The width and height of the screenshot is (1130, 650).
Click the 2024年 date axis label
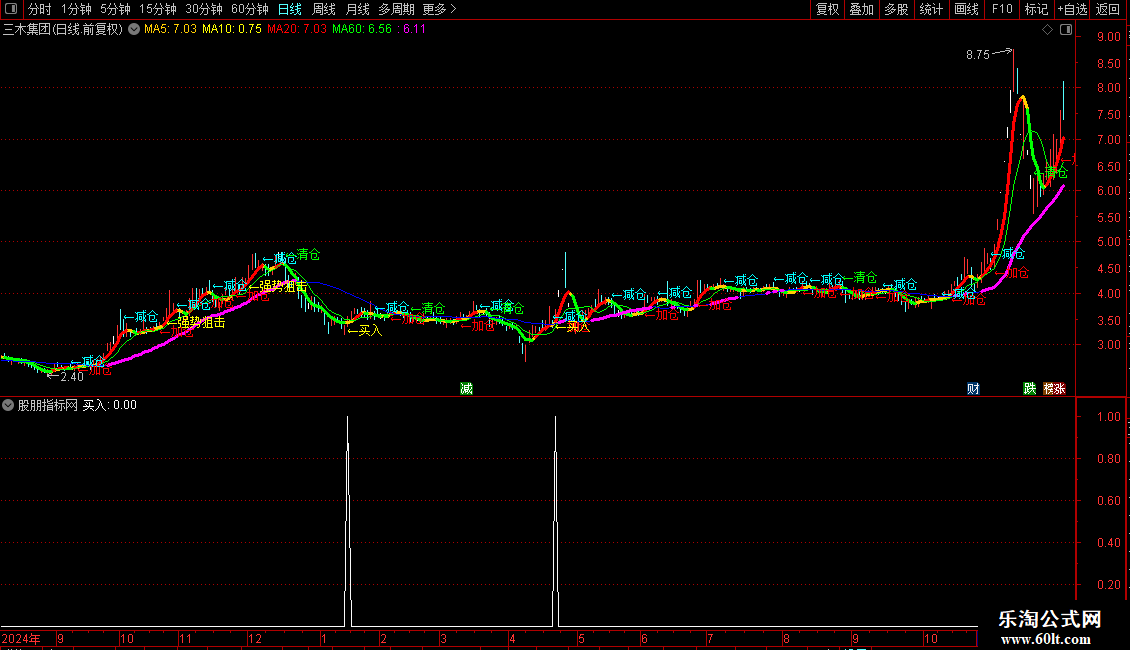coord(21,638)
